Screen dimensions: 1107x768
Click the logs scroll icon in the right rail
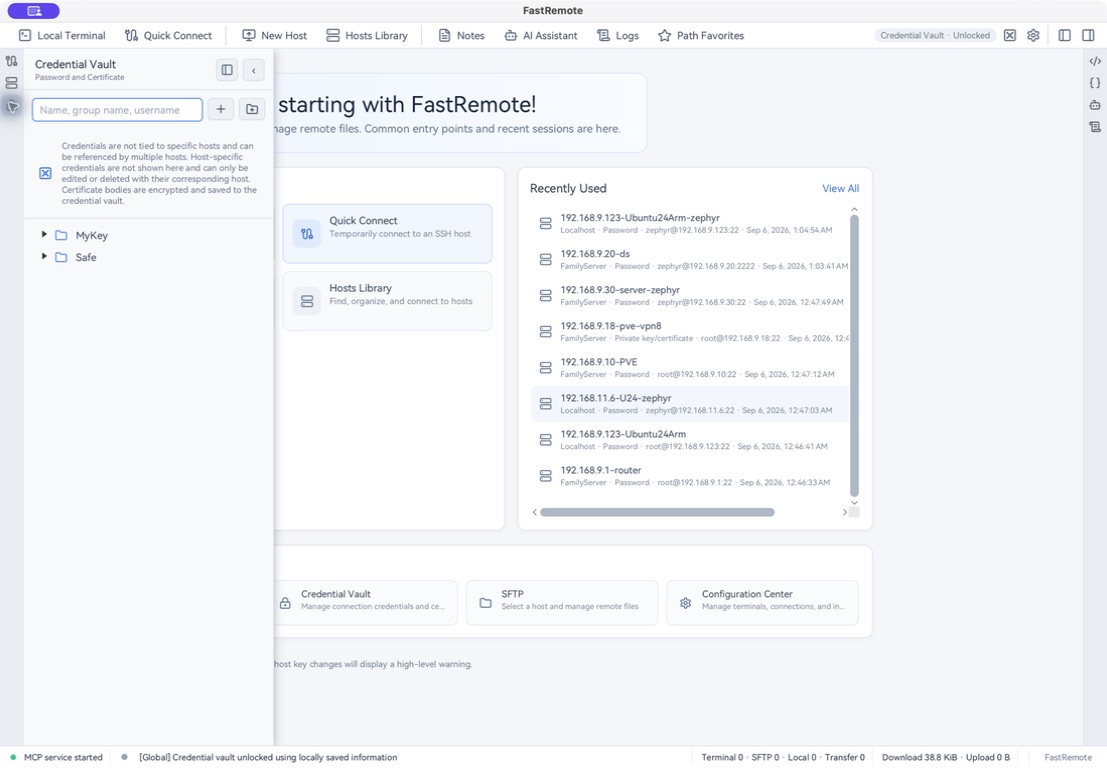(x=1095, y=127)
